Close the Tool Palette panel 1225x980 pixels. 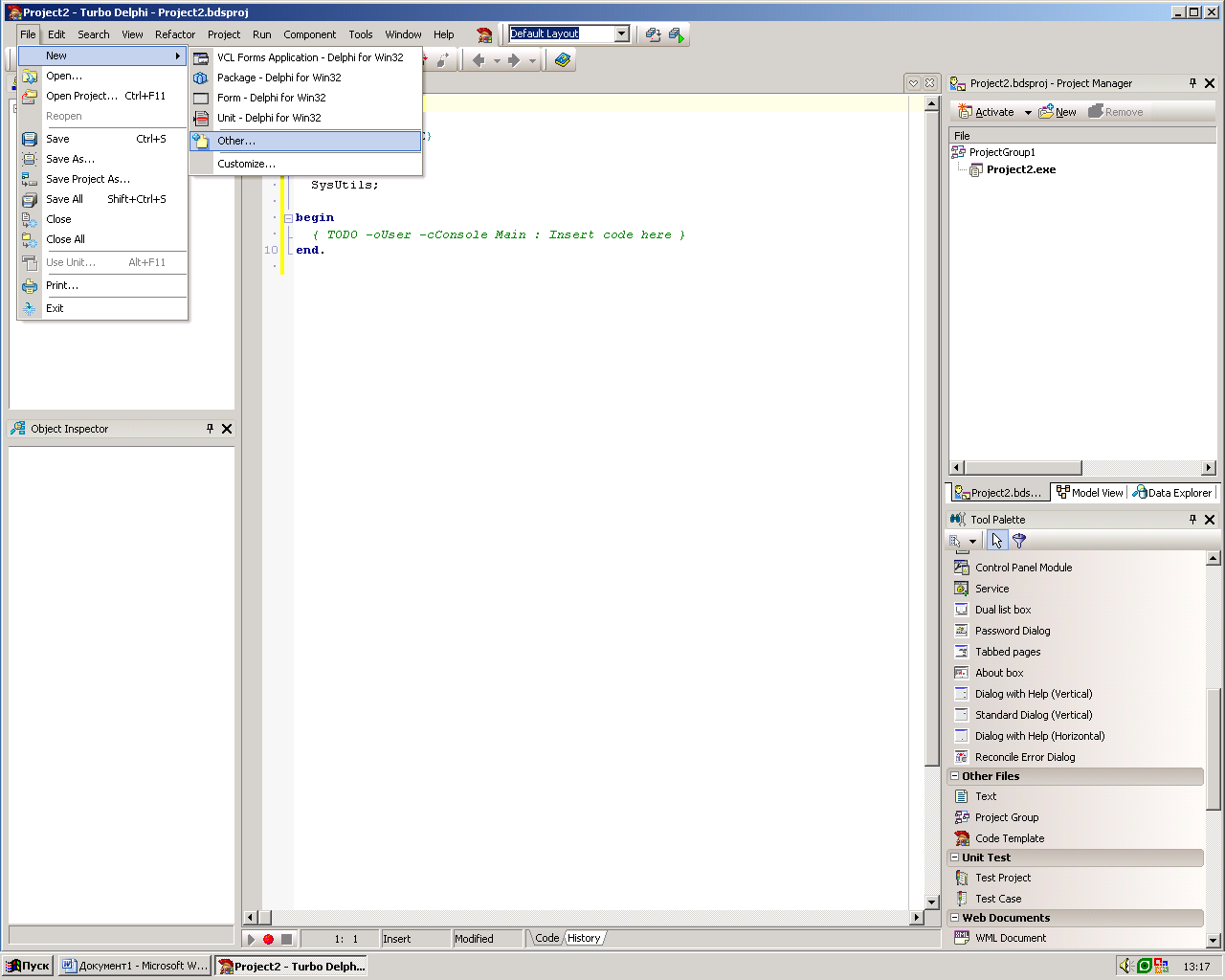(x=1210, y=520)
